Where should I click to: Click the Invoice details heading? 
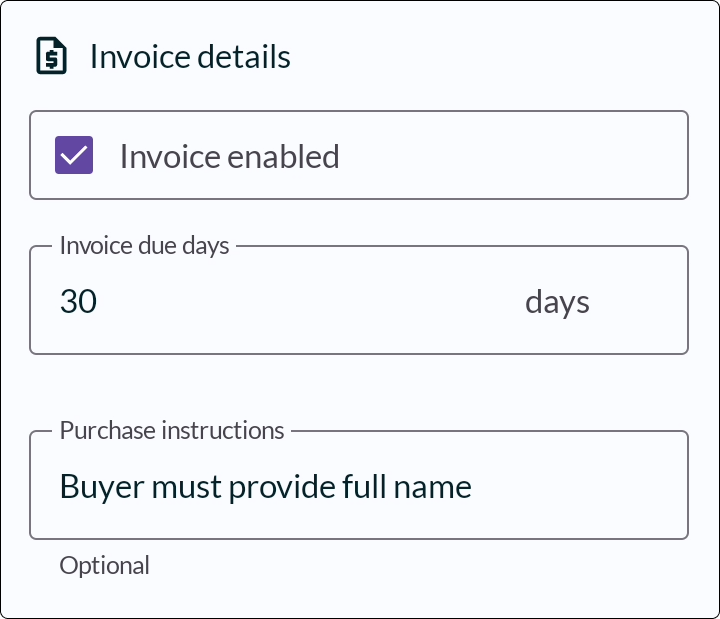click(x=190, y=57)
